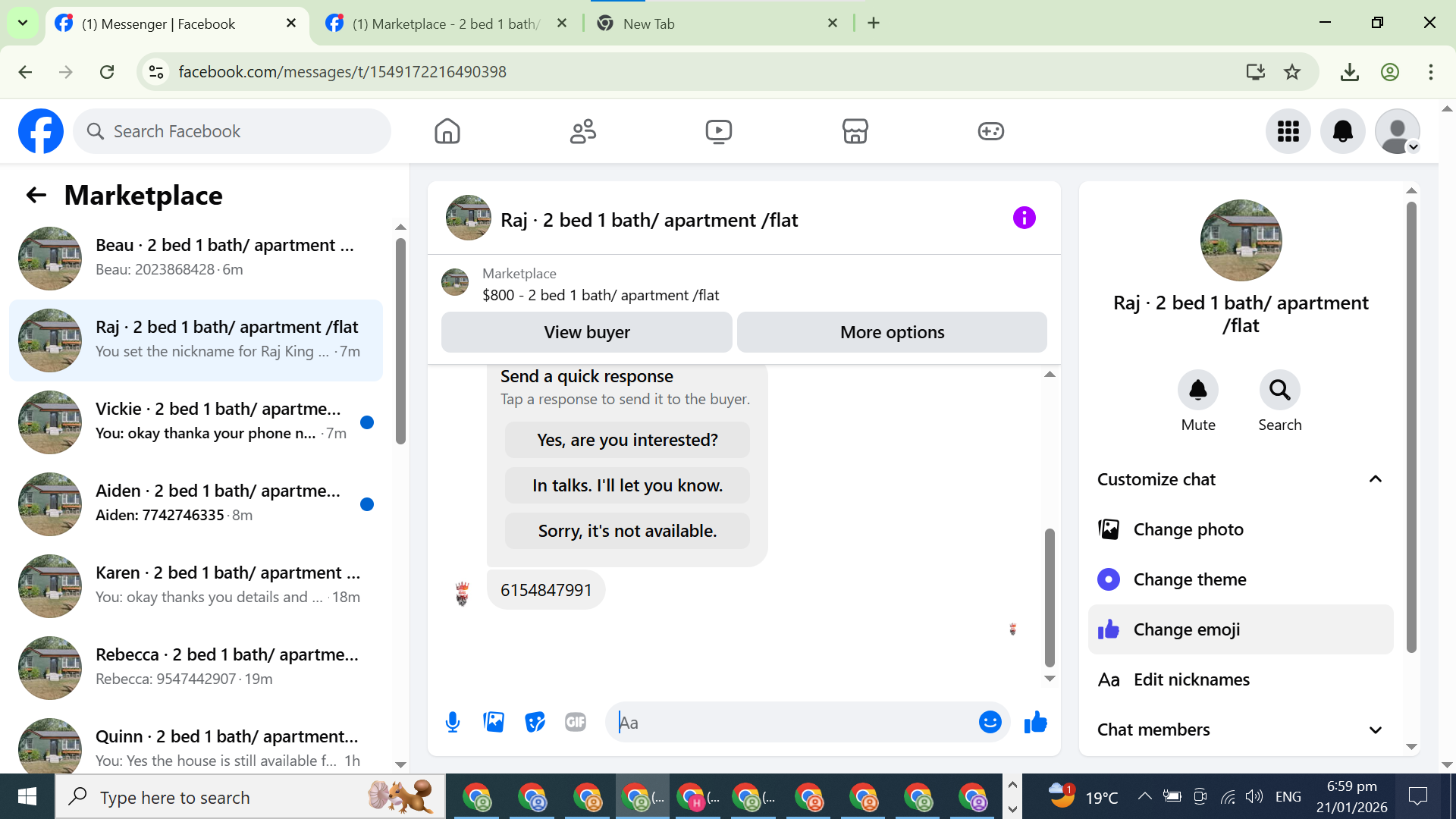
Task: Click the message text input field
Action: click(796, 722)
